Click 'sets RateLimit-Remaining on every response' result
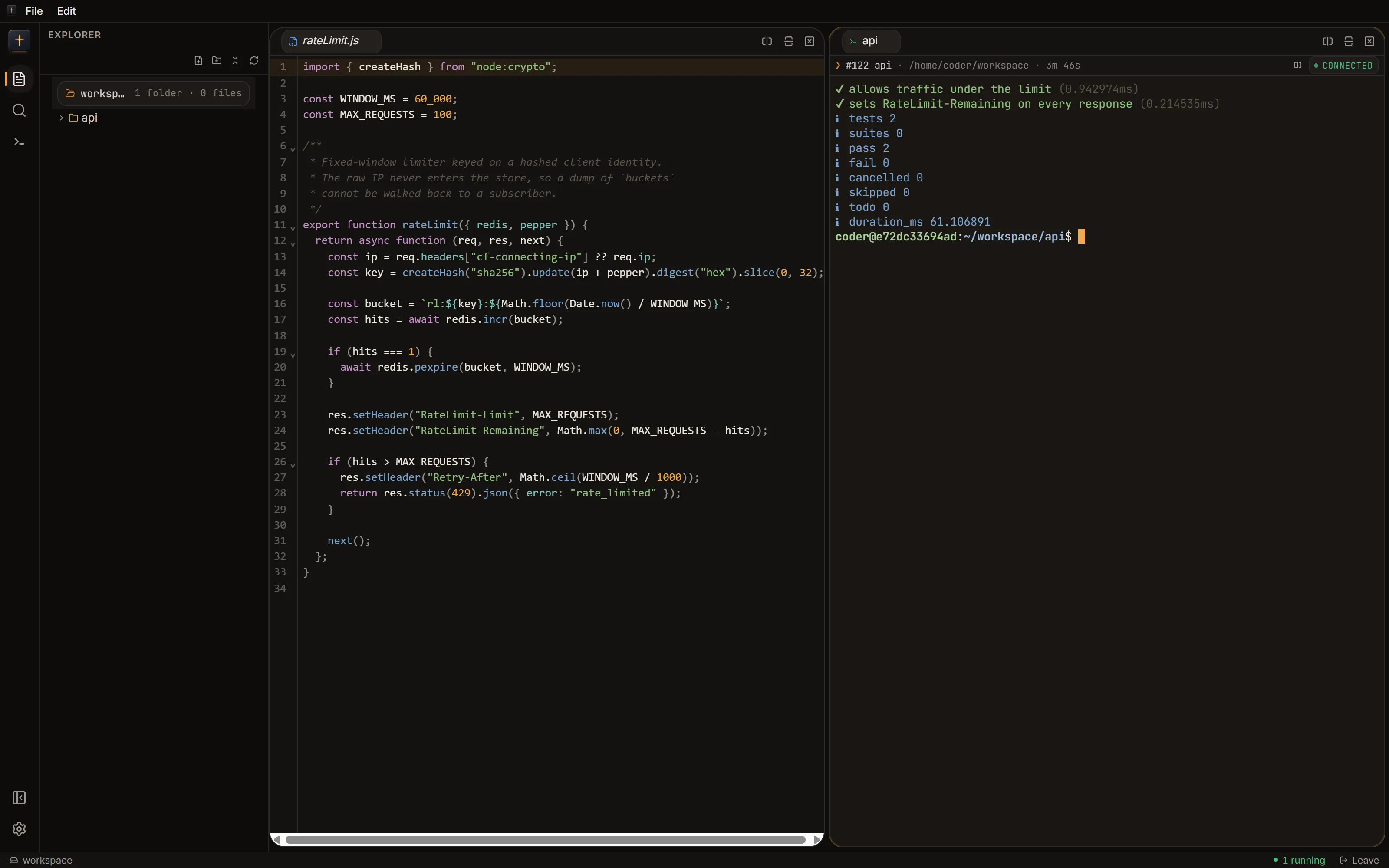This screenshot has width=1389, height=868. [991, 104]
